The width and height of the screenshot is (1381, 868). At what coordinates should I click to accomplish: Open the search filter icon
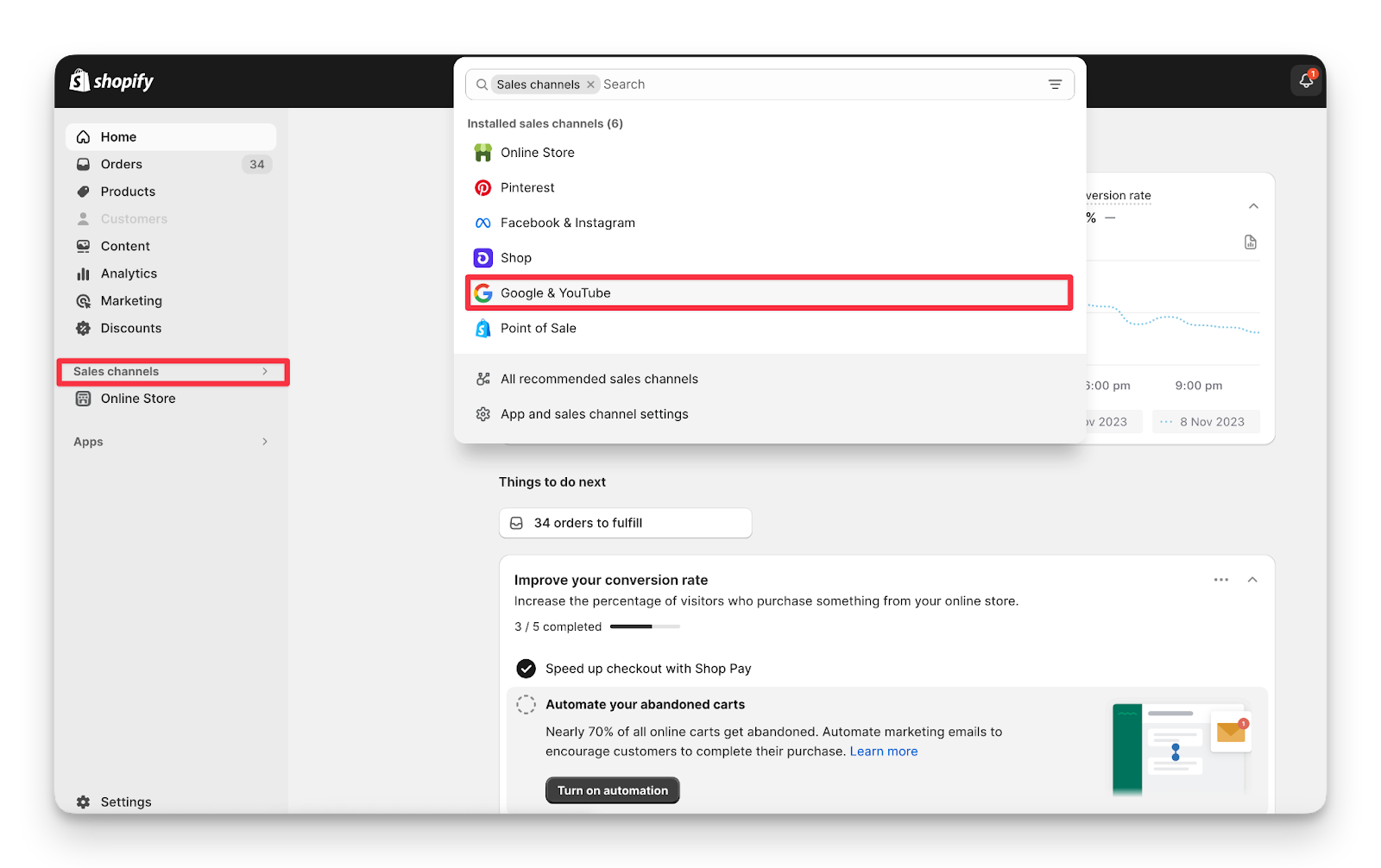pos(1055,85)
